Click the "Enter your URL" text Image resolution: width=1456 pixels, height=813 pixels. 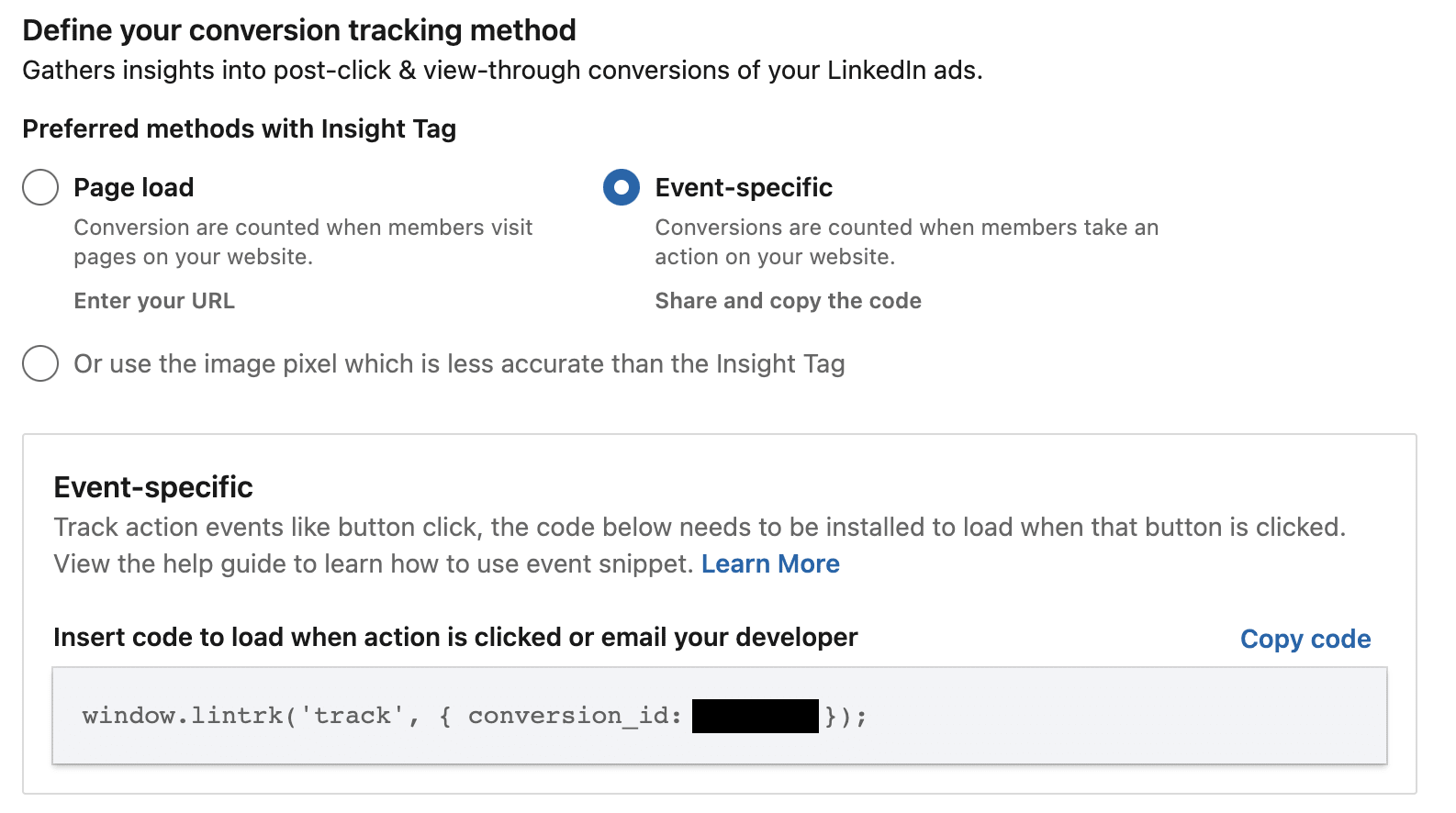click(x=154, y=301)
